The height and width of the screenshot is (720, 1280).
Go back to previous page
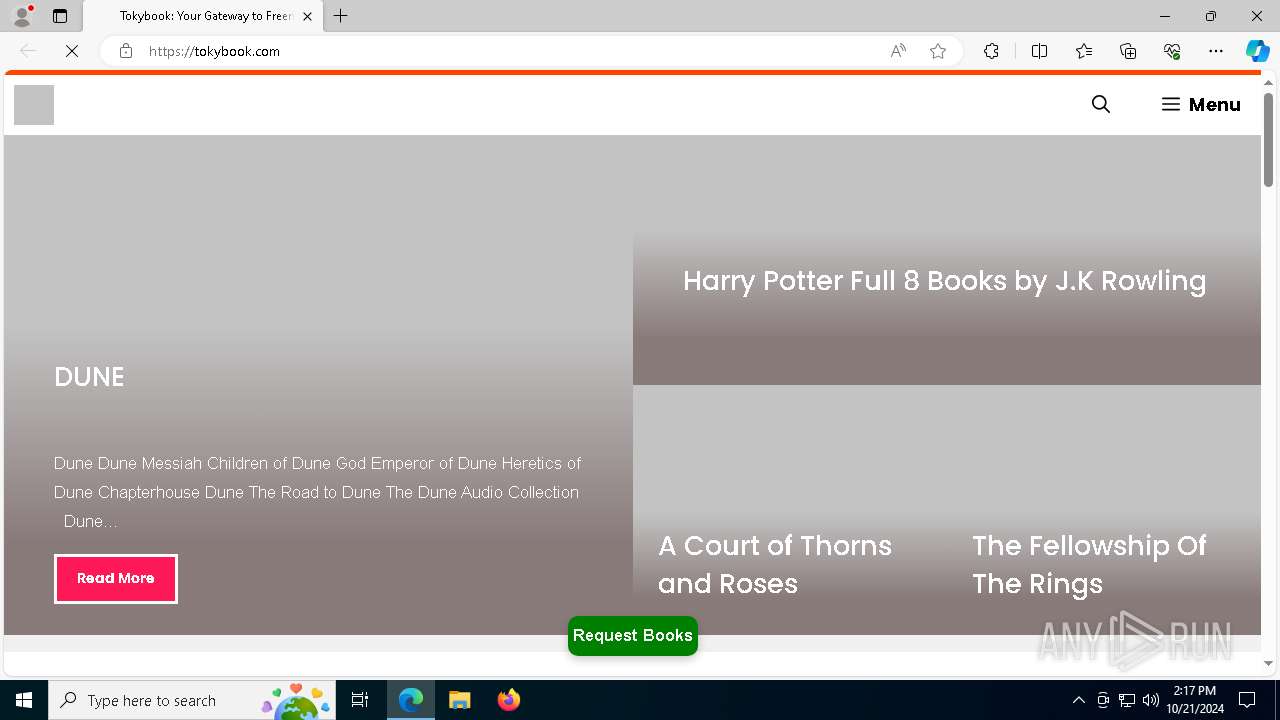click(28, 51)
